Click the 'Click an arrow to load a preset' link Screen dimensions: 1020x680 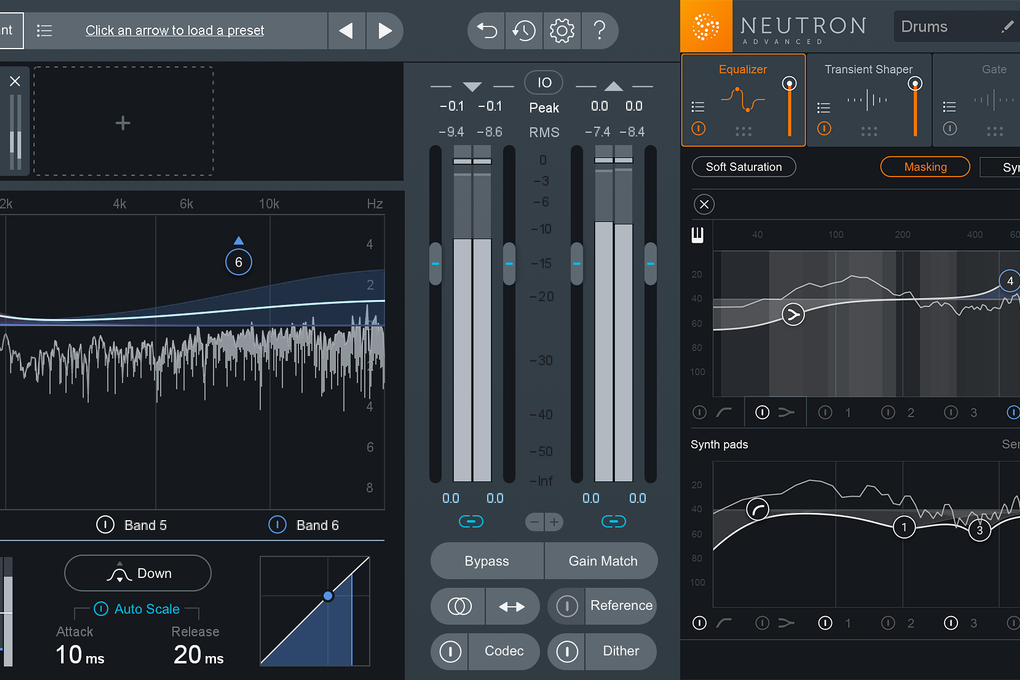point(174,31)
